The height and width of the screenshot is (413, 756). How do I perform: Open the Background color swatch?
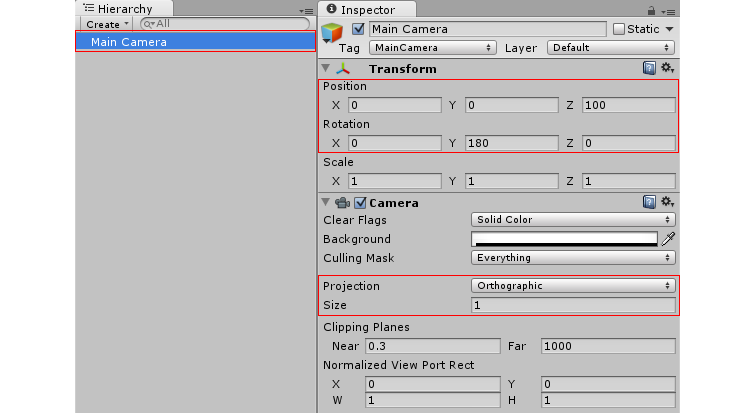(564, 239)
